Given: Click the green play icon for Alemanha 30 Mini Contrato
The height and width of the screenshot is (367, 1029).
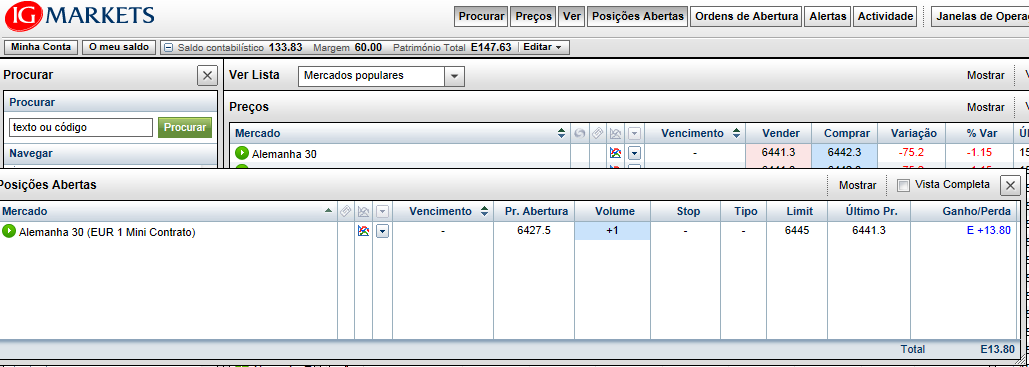Looking at the screenshot, I should 9,231.
